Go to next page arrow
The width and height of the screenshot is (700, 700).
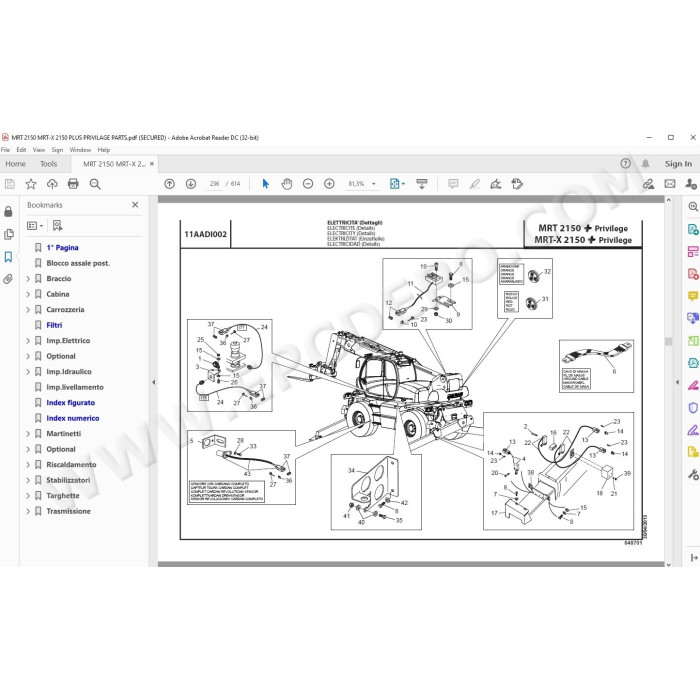[191, 184]
